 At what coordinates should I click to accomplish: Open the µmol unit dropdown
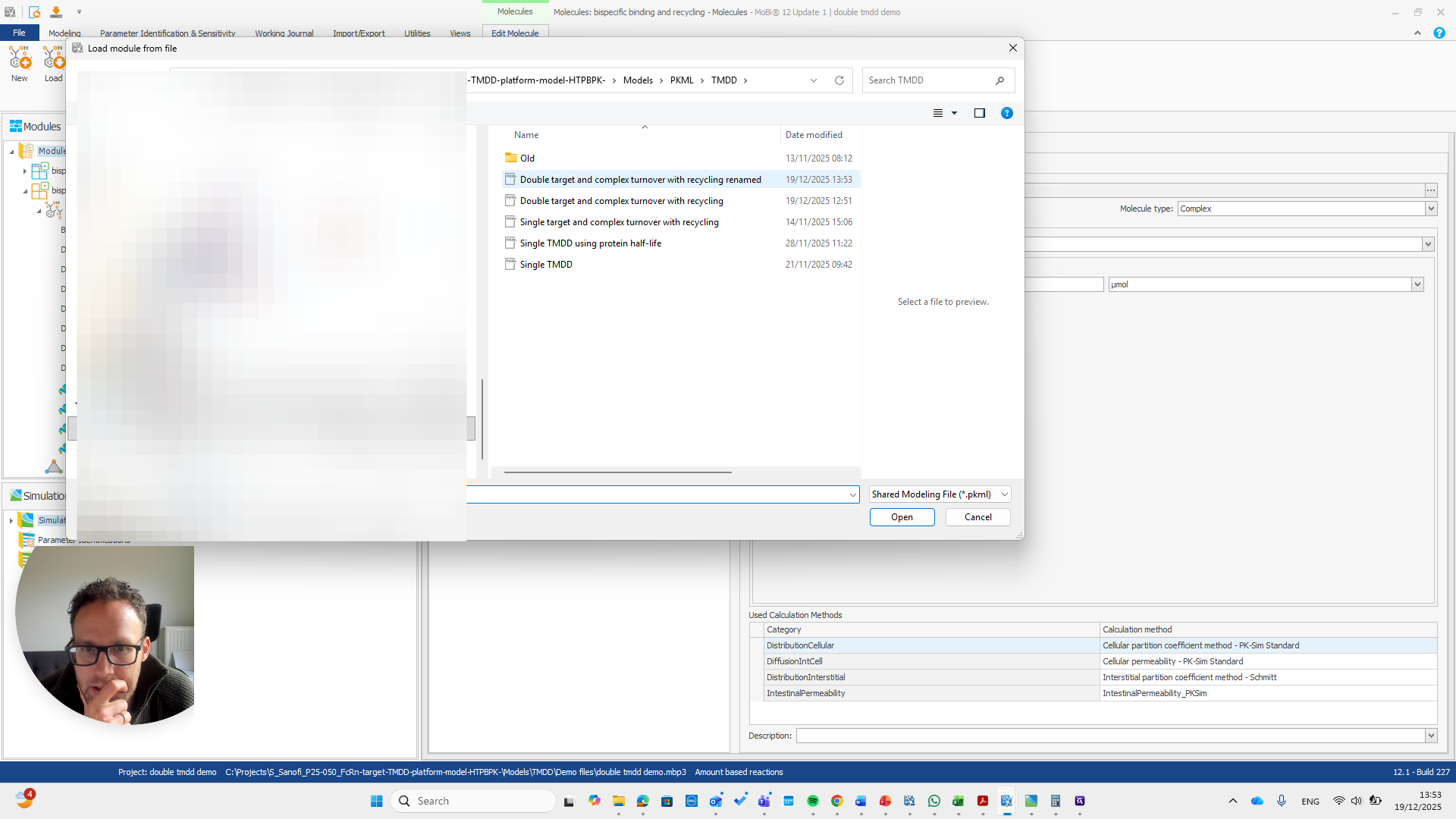tap(1417, 284)
